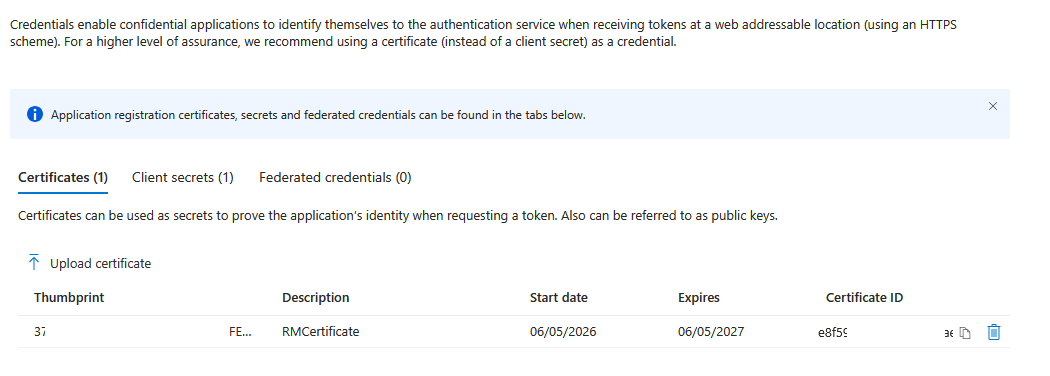Screen dimensions: 1050x376
Task: Click the Start date column header
Action: 558,298
